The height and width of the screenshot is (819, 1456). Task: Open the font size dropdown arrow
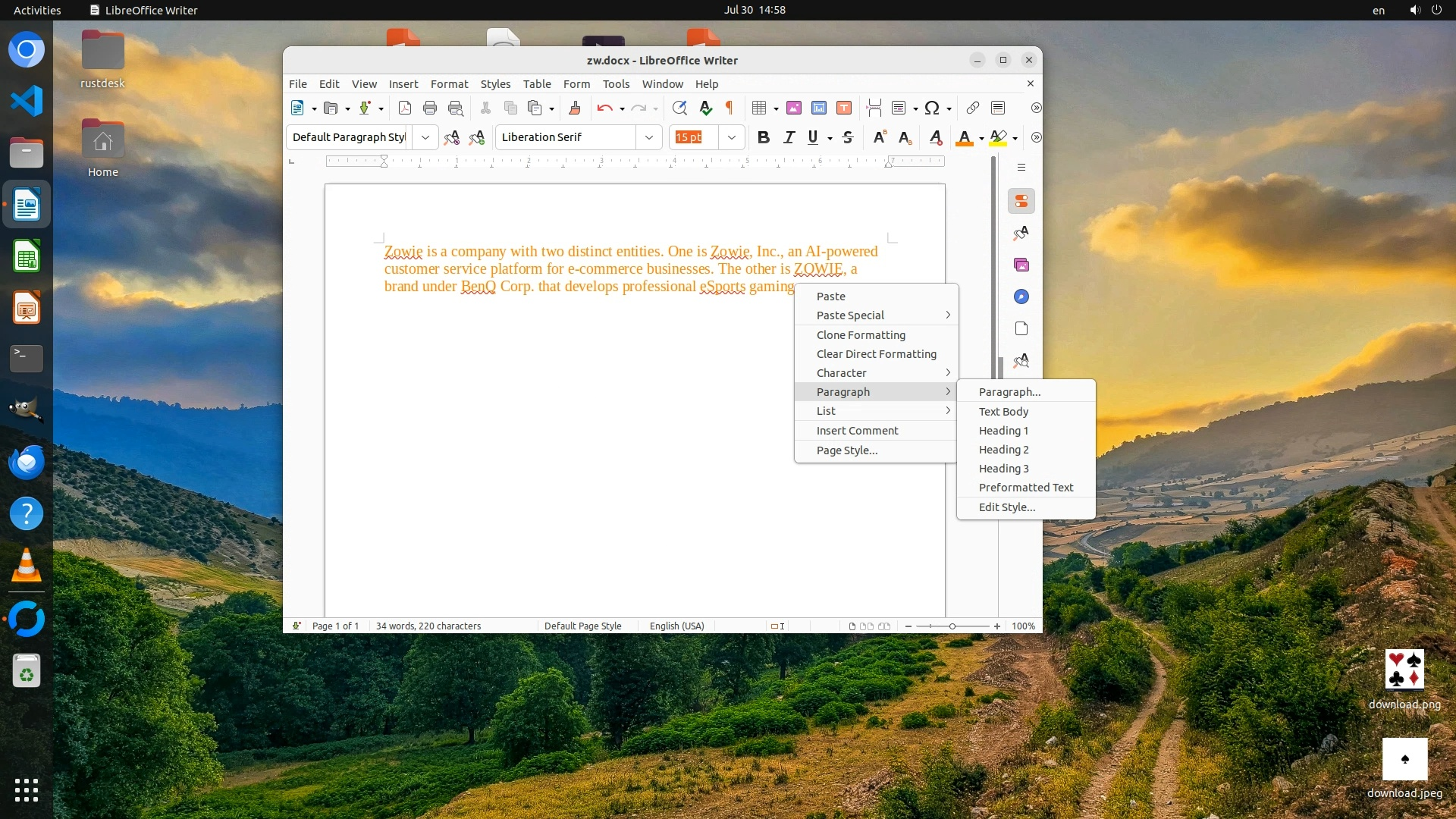coord(731,137)
